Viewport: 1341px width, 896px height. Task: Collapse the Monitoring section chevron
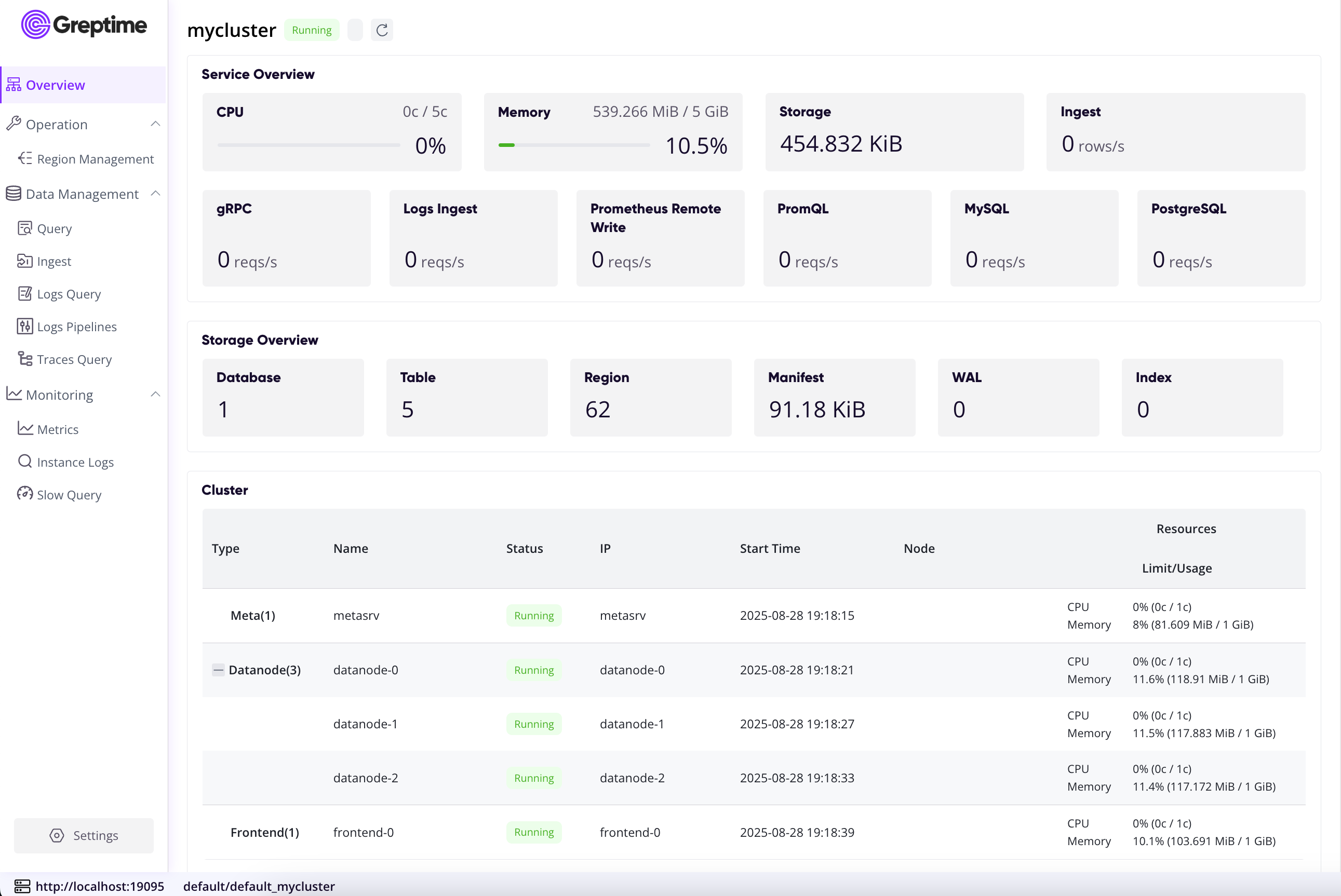pyautogui.click(x=155, y=395)
